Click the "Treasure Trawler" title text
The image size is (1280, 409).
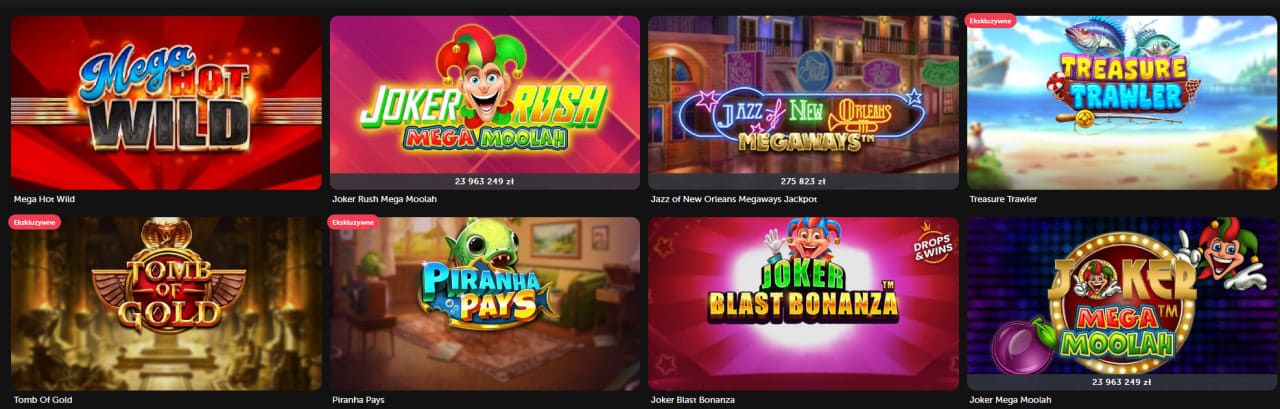pyautogui.click(x=1003, y=199)
